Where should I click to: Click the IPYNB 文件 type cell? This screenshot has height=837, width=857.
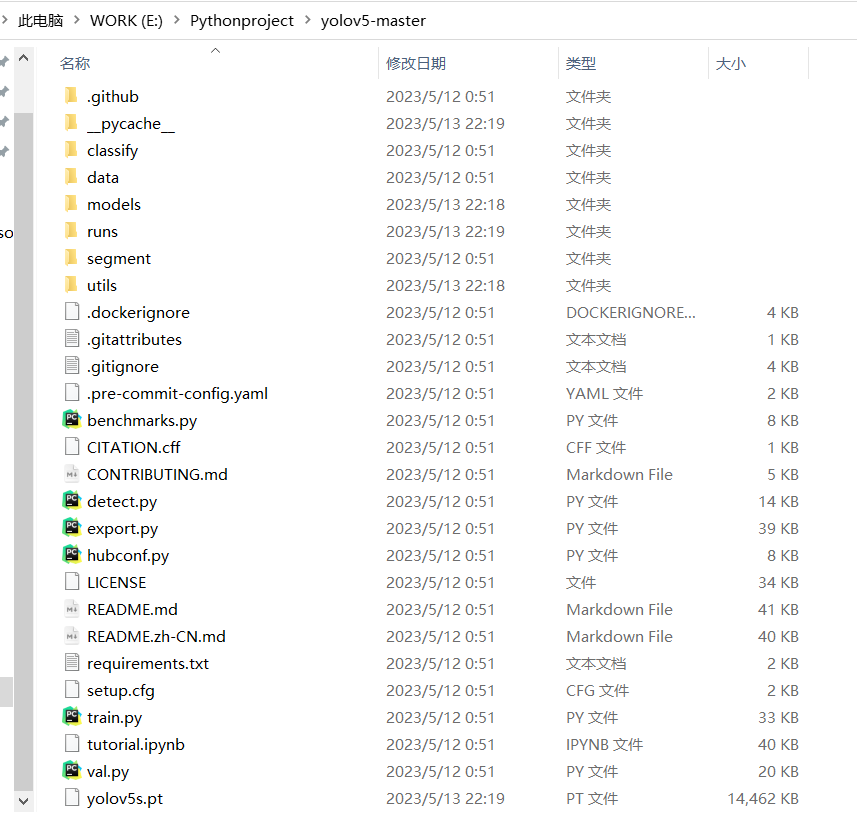pyautogui.click(x=604, y=744)
